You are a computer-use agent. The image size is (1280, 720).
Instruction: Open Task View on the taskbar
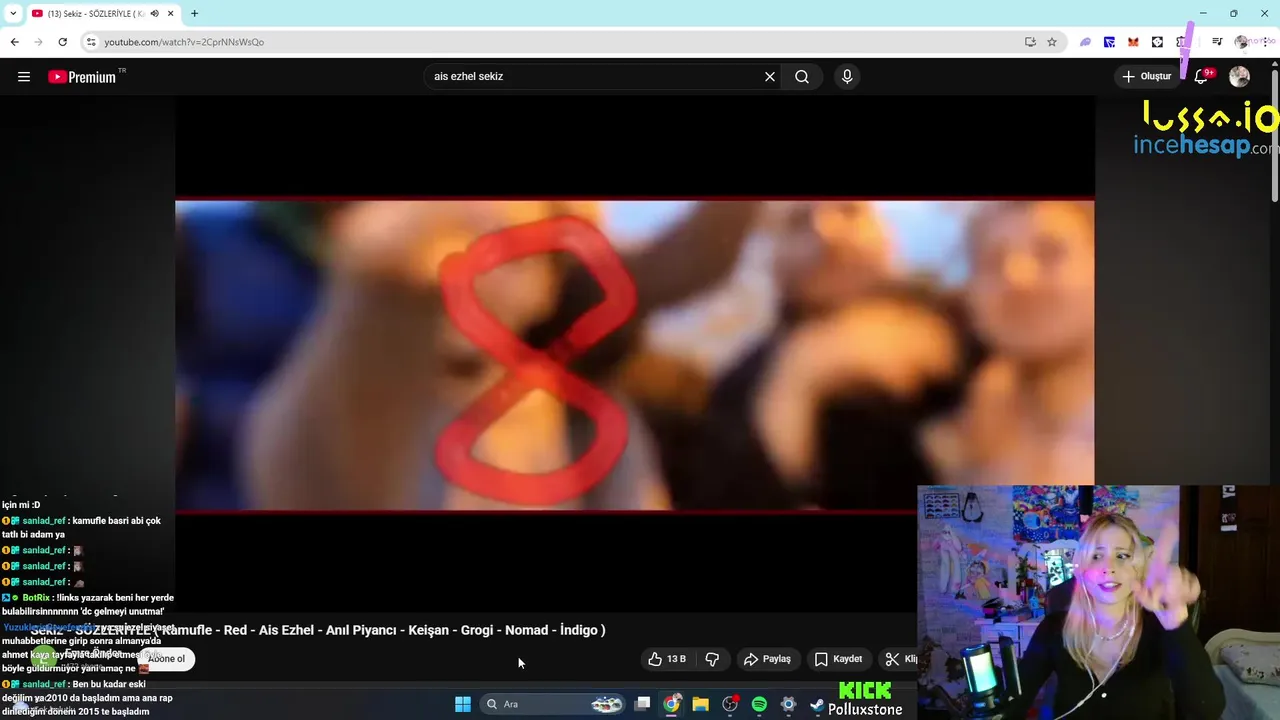click(x=643, y=704)
